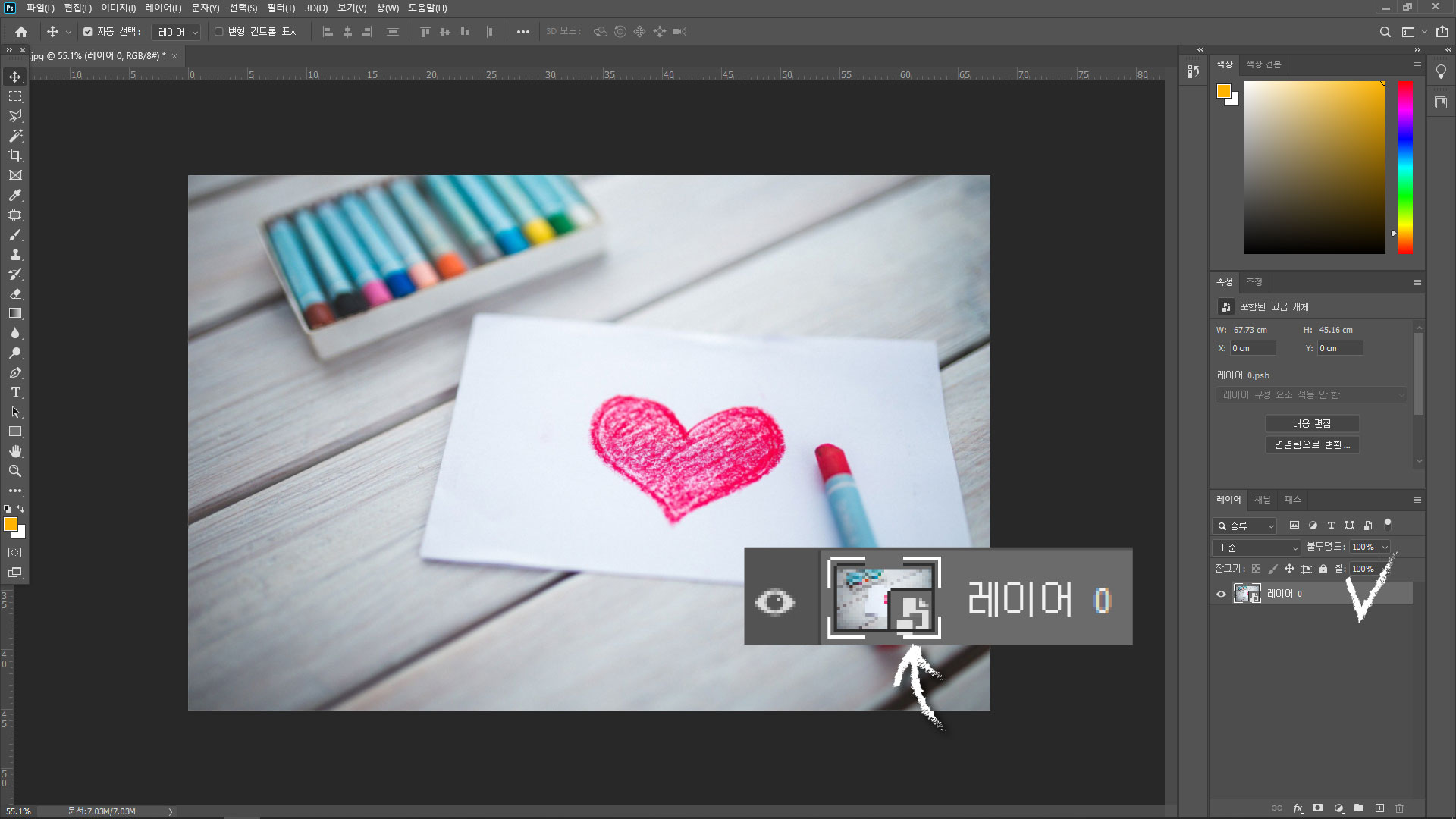Image resolution: width=1456 pixels, height=819 pixels.
Task: Select the Move tool in the toolbox
Action: coord(15,77)
